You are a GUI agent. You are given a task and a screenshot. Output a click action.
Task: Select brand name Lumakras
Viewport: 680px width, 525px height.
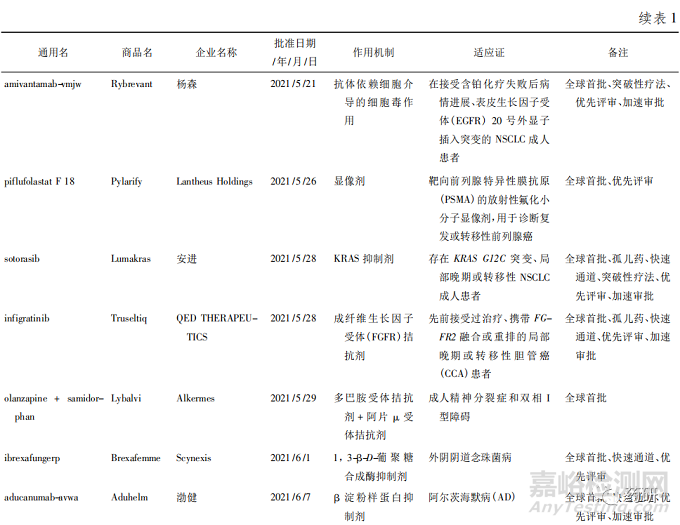click(131, 259)
